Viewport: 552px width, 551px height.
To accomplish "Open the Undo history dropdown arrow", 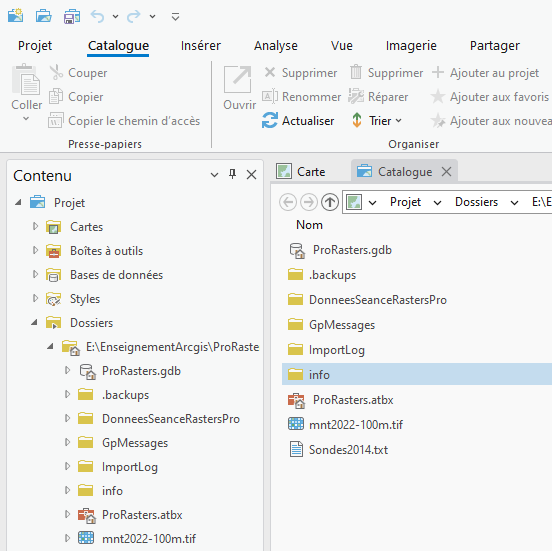I will (115, 16).
